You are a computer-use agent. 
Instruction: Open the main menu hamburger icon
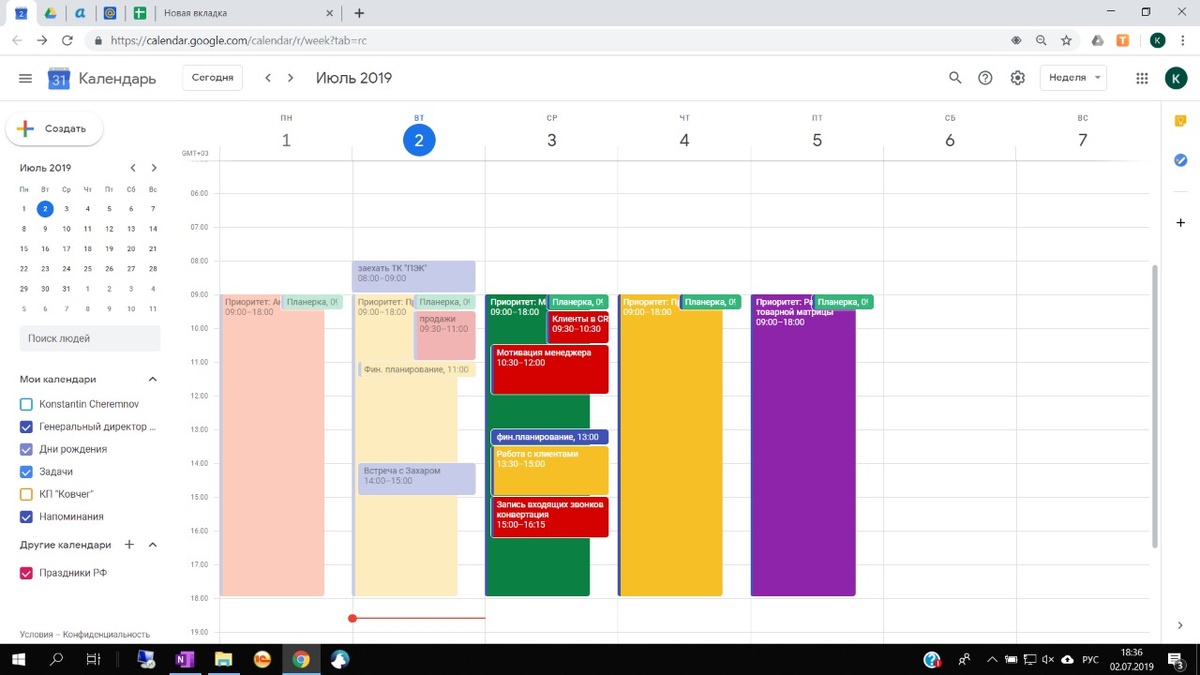click(x=26, y=78)
